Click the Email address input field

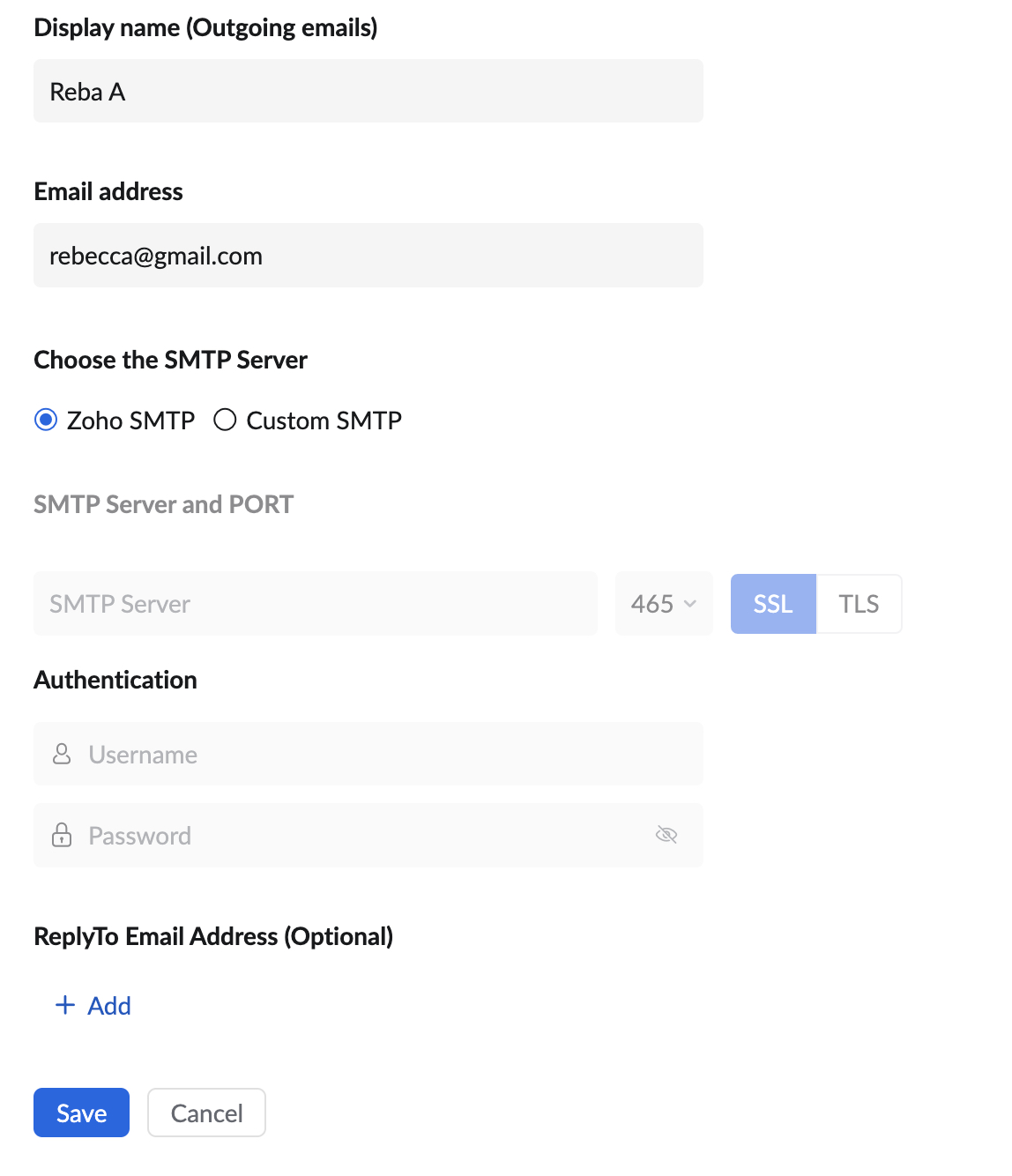pyautogui.click(x=368, y=256)
